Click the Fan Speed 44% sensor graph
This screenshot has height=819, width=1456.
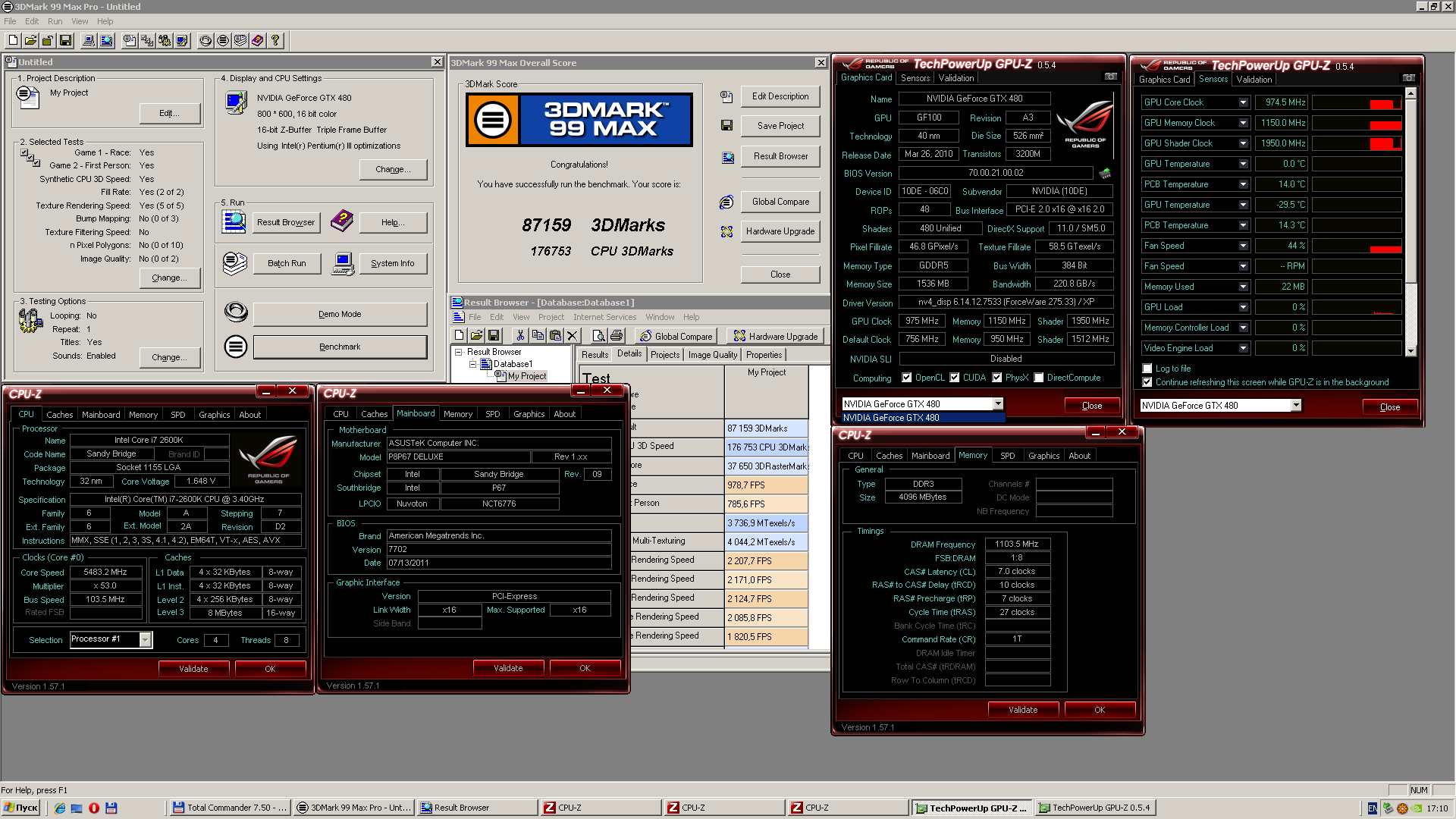click(1357, 246)
